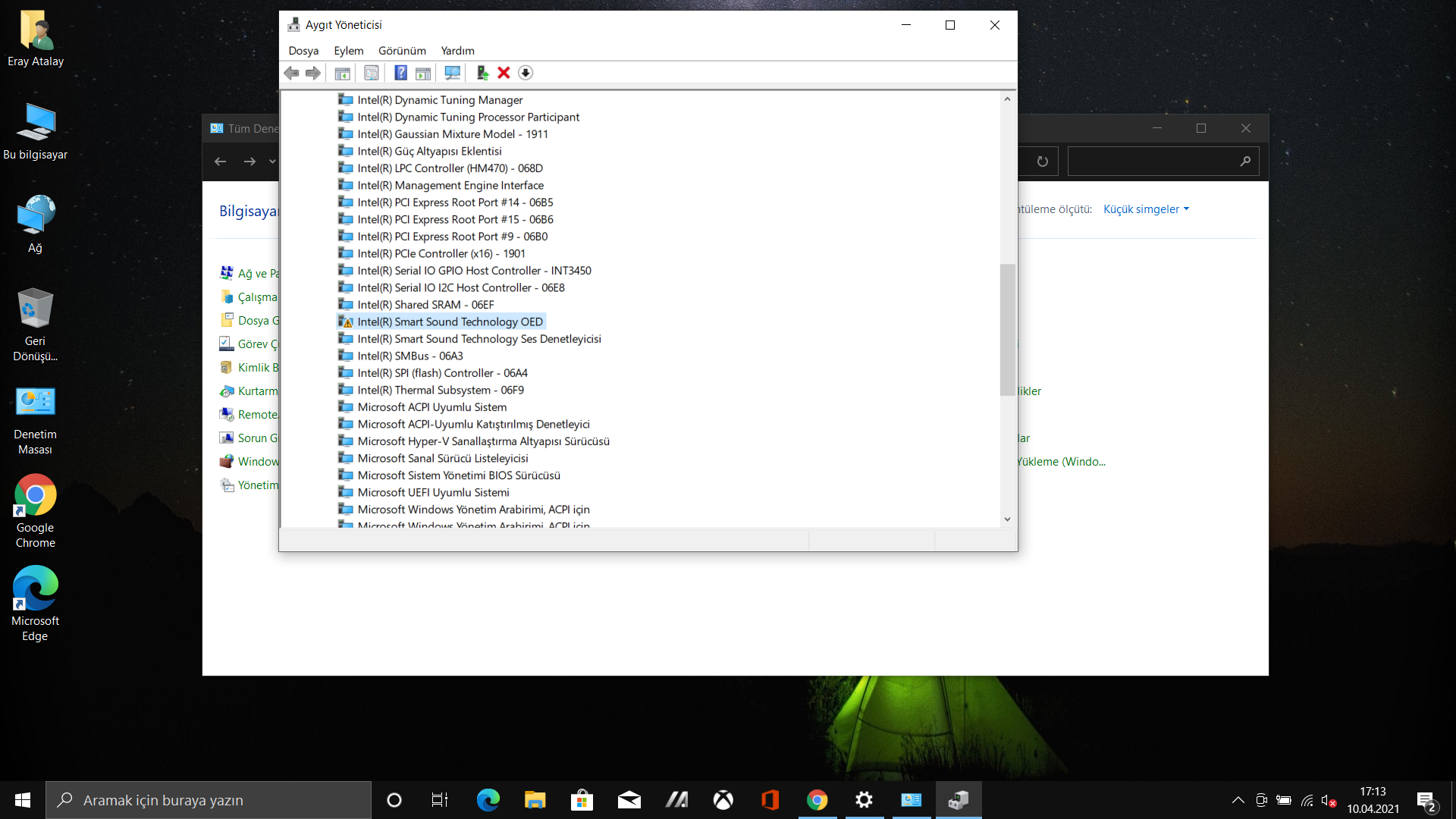Click the Update driver toolbar icon

tap(482, 73)
